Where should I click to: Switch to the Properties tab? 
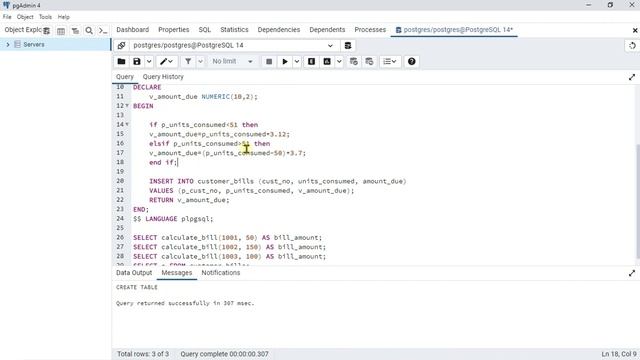click(173, 30)
